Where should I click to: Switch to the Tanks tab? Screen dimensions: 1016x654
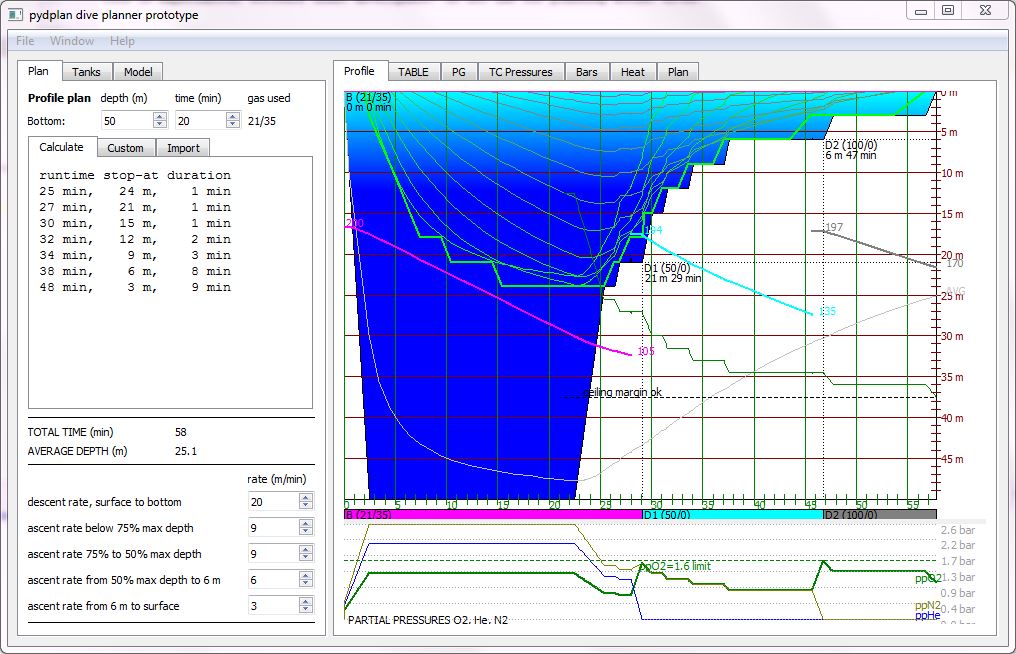tap(86, 72)
